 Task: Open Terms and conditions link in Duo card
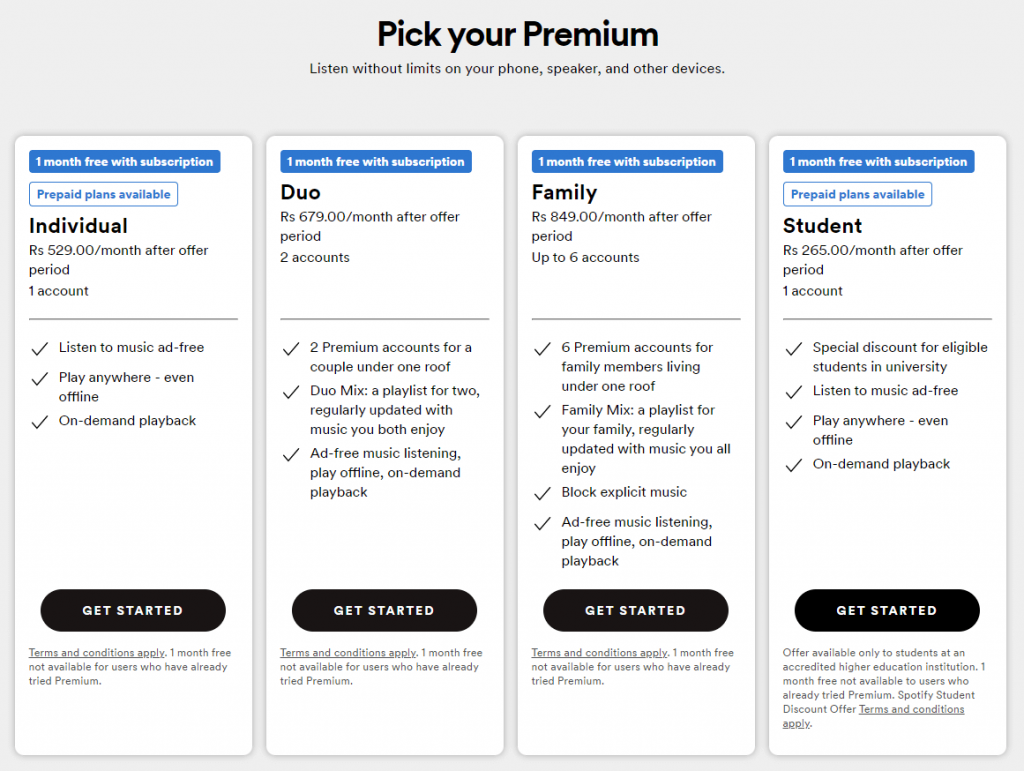tap(348, 653)
